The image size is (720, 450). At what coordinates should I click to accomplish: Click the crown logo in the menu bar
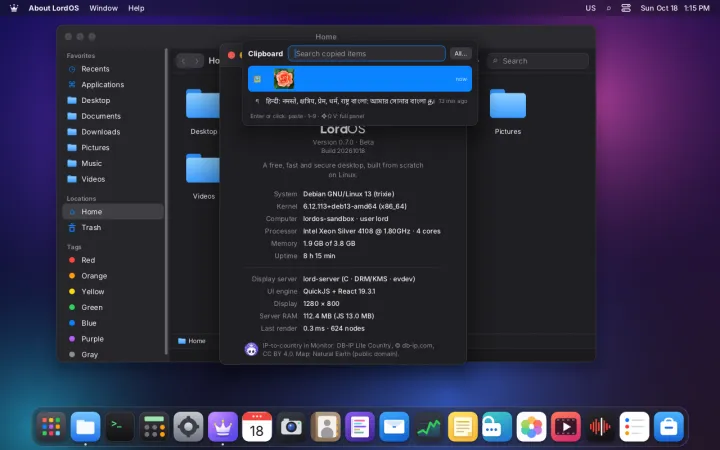click(x=14, y=8)
